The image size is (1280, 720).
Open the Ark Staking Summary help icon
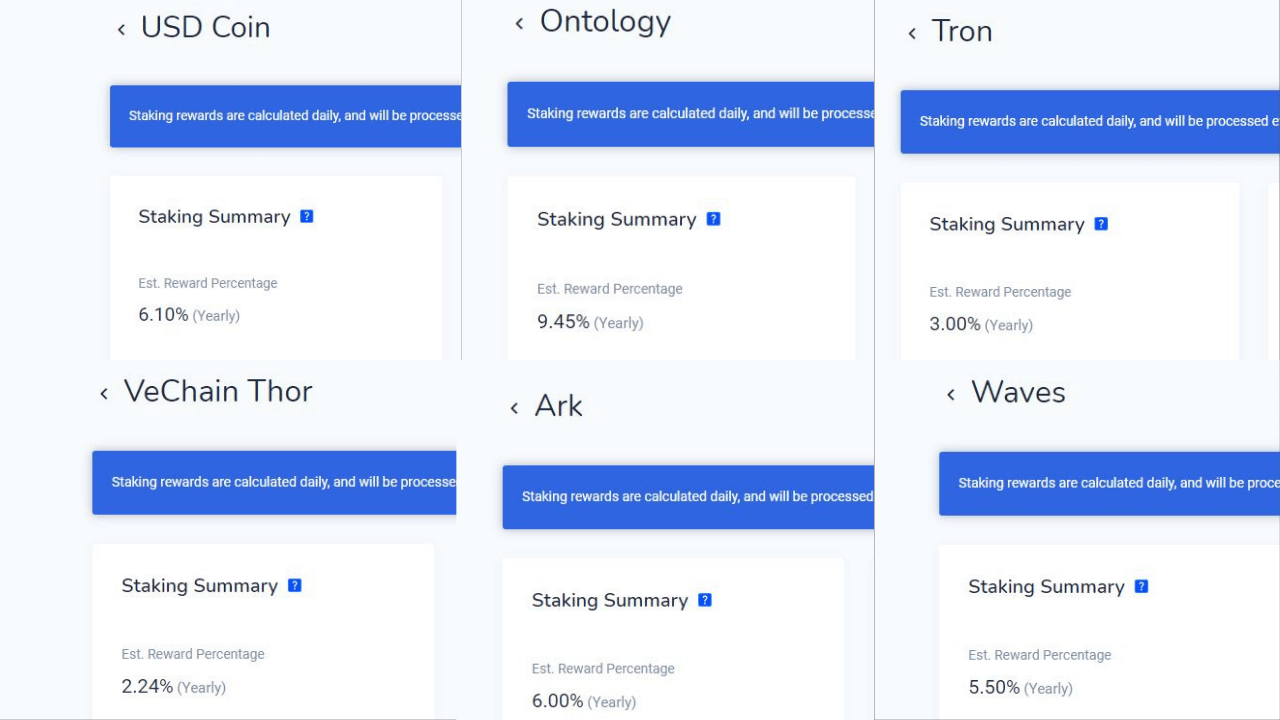pos(705,600)
